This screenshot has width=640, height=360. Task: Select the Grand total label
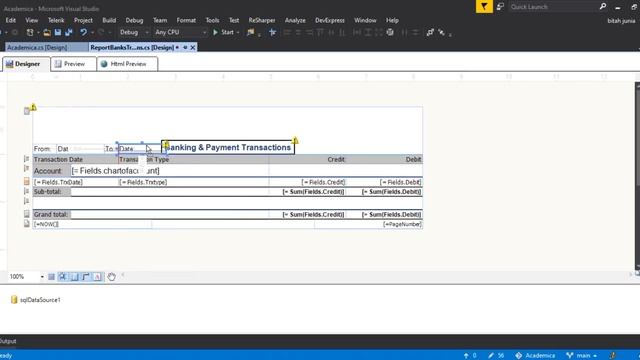click(x=51, y=214)
